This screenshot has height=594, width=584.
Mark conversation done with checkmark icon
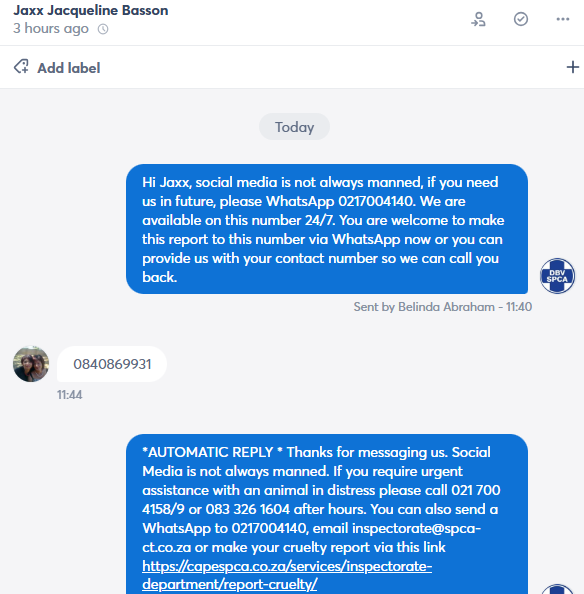pos(521,19)
